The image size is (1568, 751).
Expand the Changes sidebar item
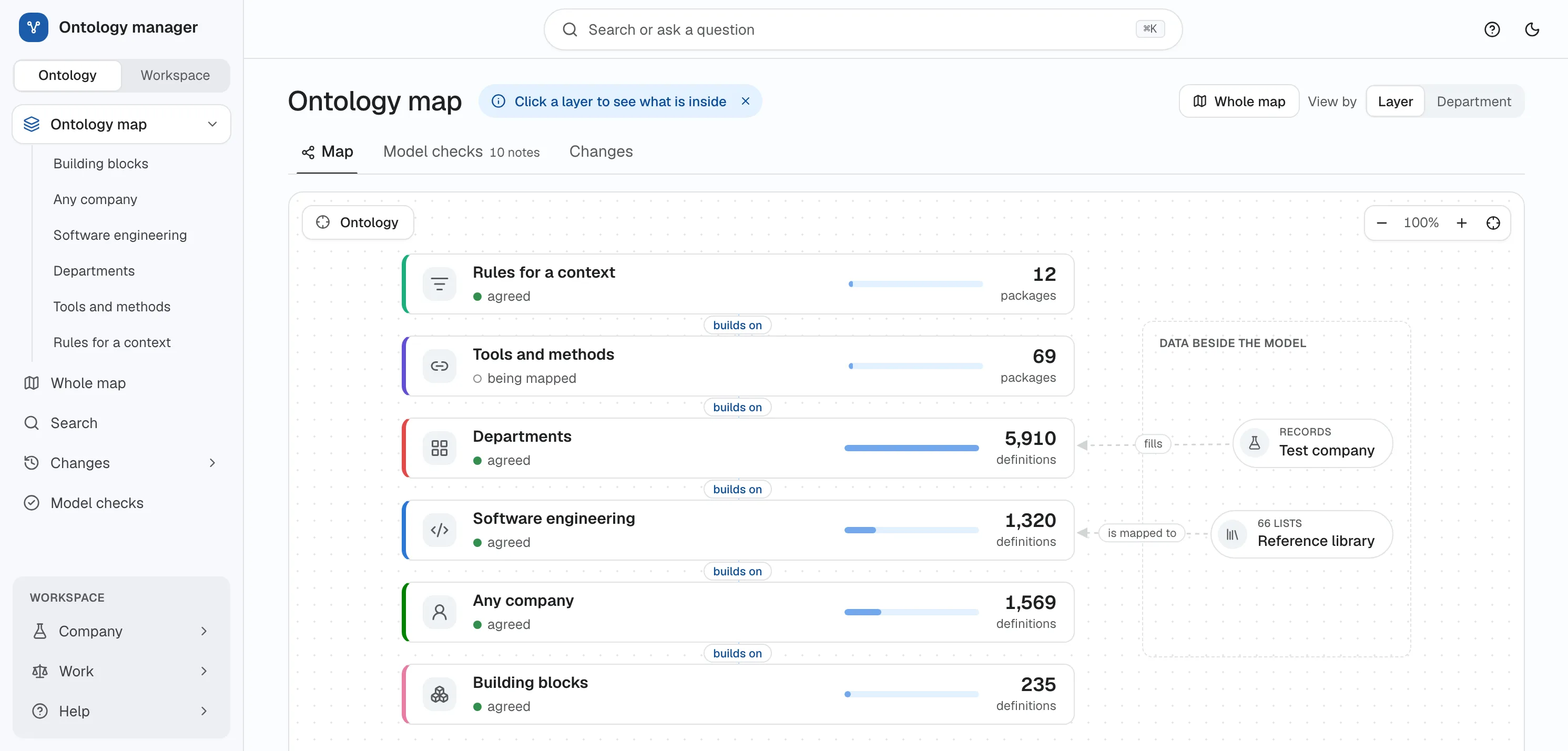point(212,463)
